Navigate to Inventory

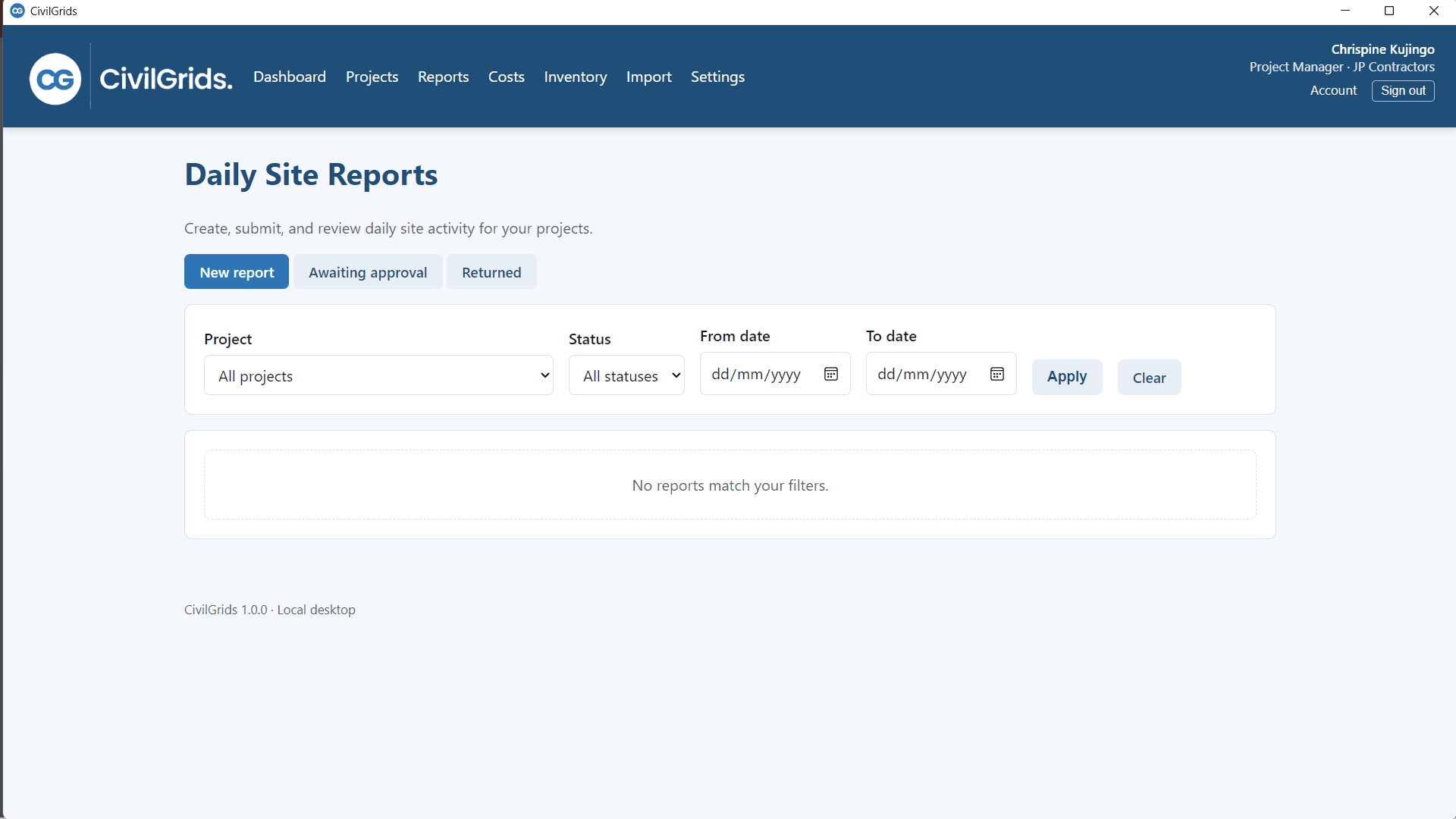click(x=576, y=77)
